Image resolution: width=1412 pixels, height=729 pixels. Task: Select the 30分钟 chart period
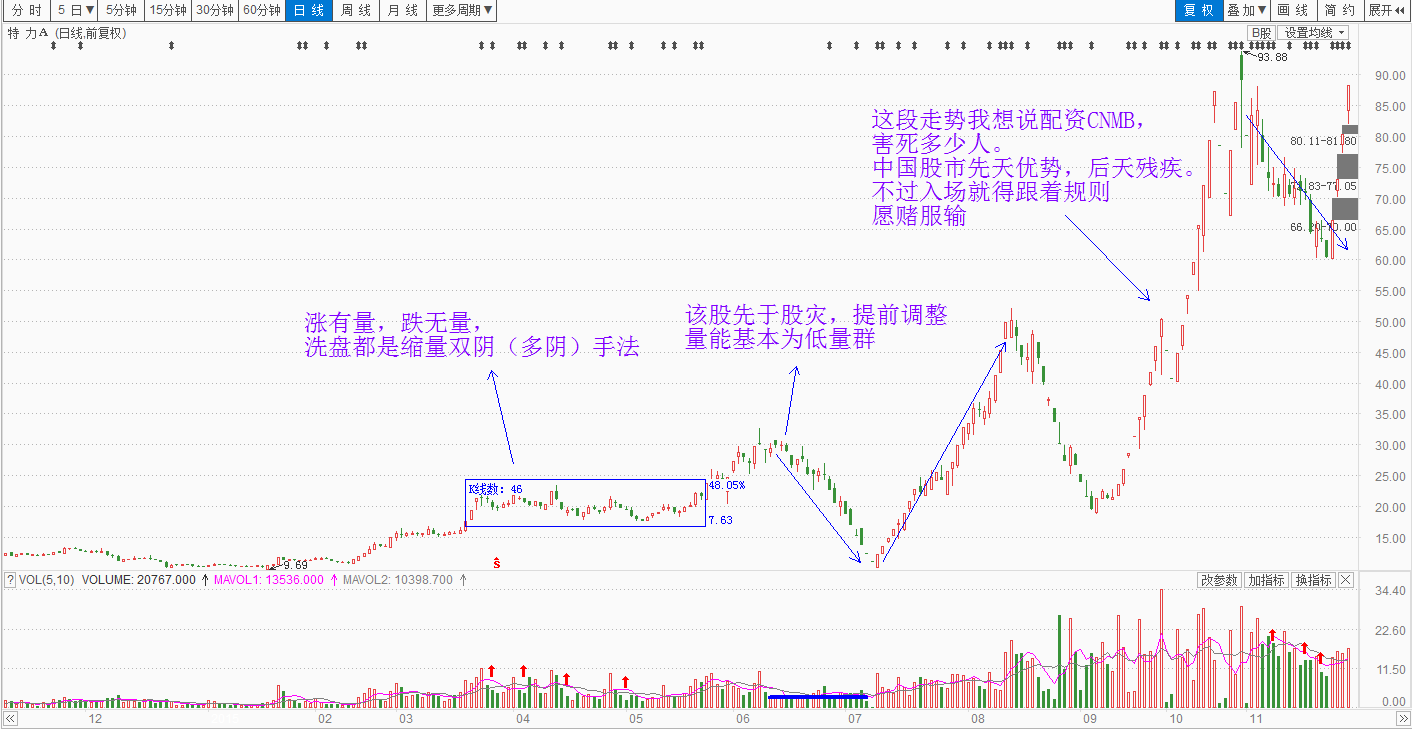[x=215, y=10]
